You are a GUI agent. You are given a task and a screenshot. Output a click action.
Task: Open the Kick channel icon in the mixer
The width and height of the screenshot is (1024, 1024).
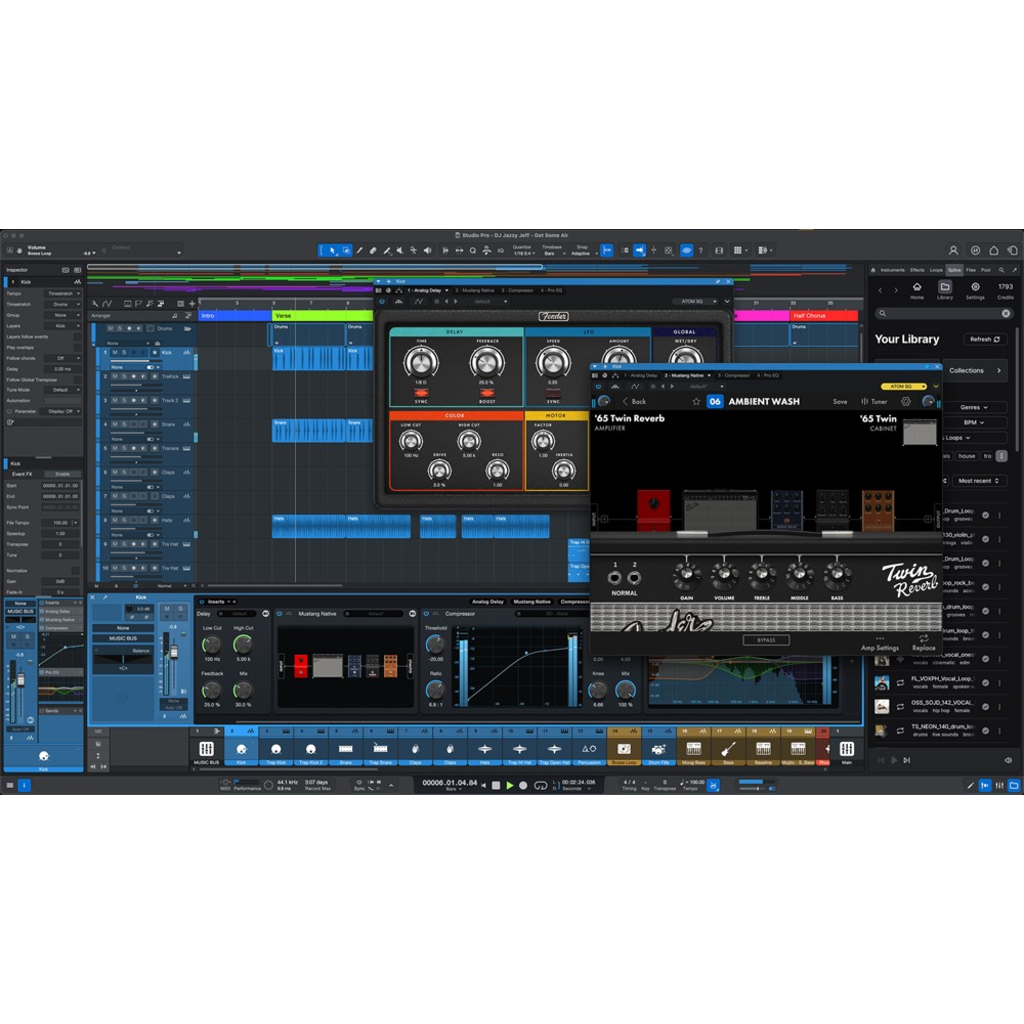(x=242, y=749)
